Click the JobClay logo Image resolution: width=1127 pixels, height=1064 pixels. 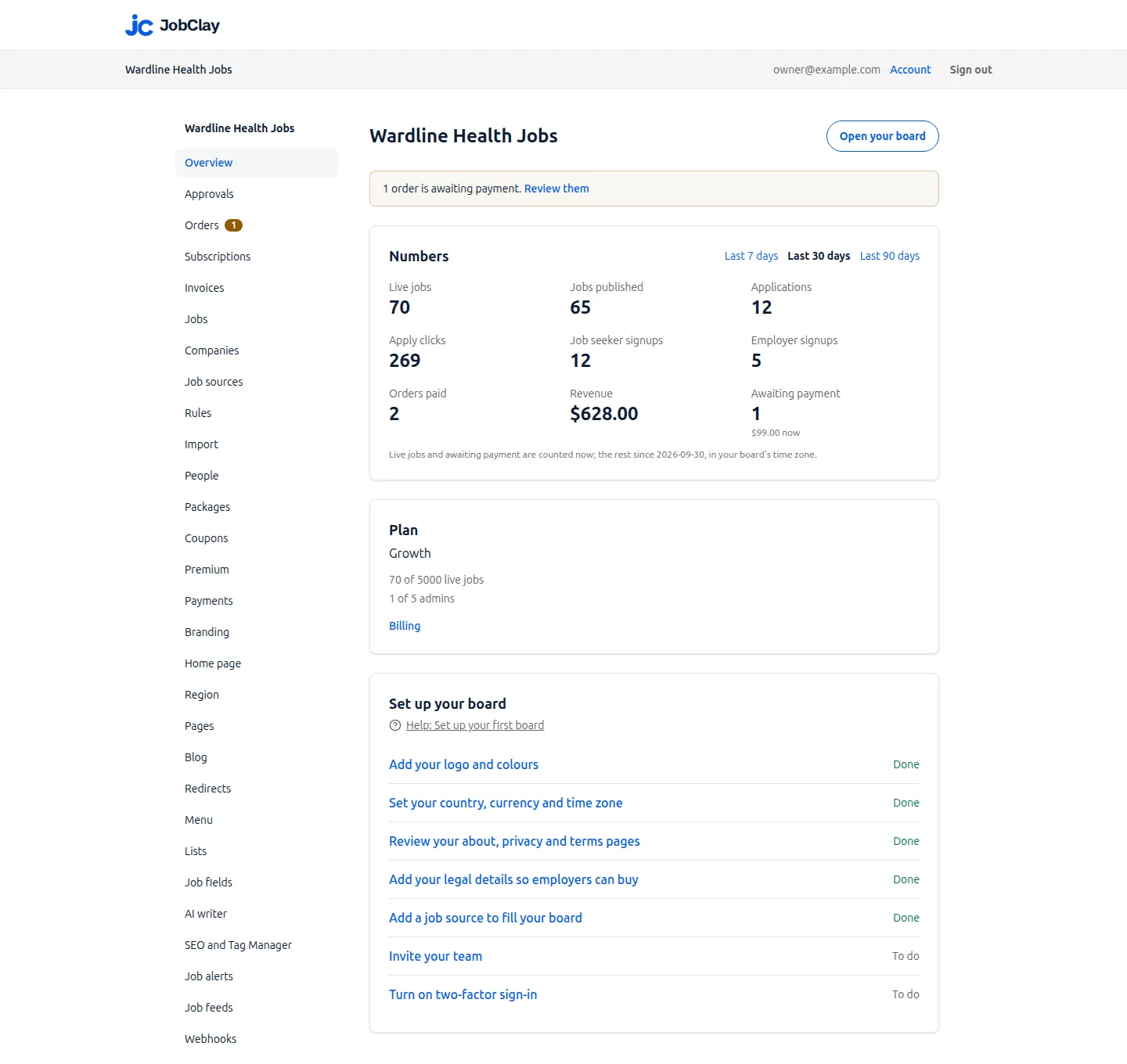(172, 25)
